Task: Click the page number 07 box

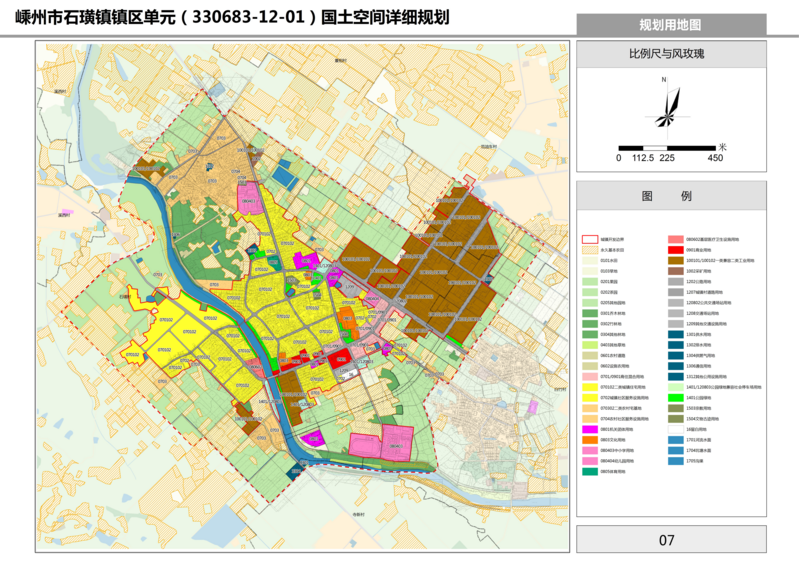Action: [x=666, y=541]
